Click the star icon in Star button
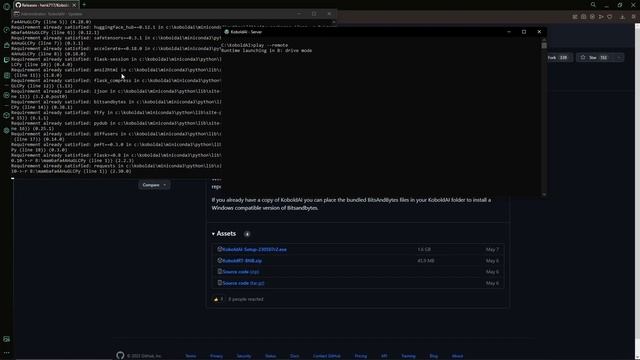The width and height of the screenshot is (640, 360). click(583, 58)
